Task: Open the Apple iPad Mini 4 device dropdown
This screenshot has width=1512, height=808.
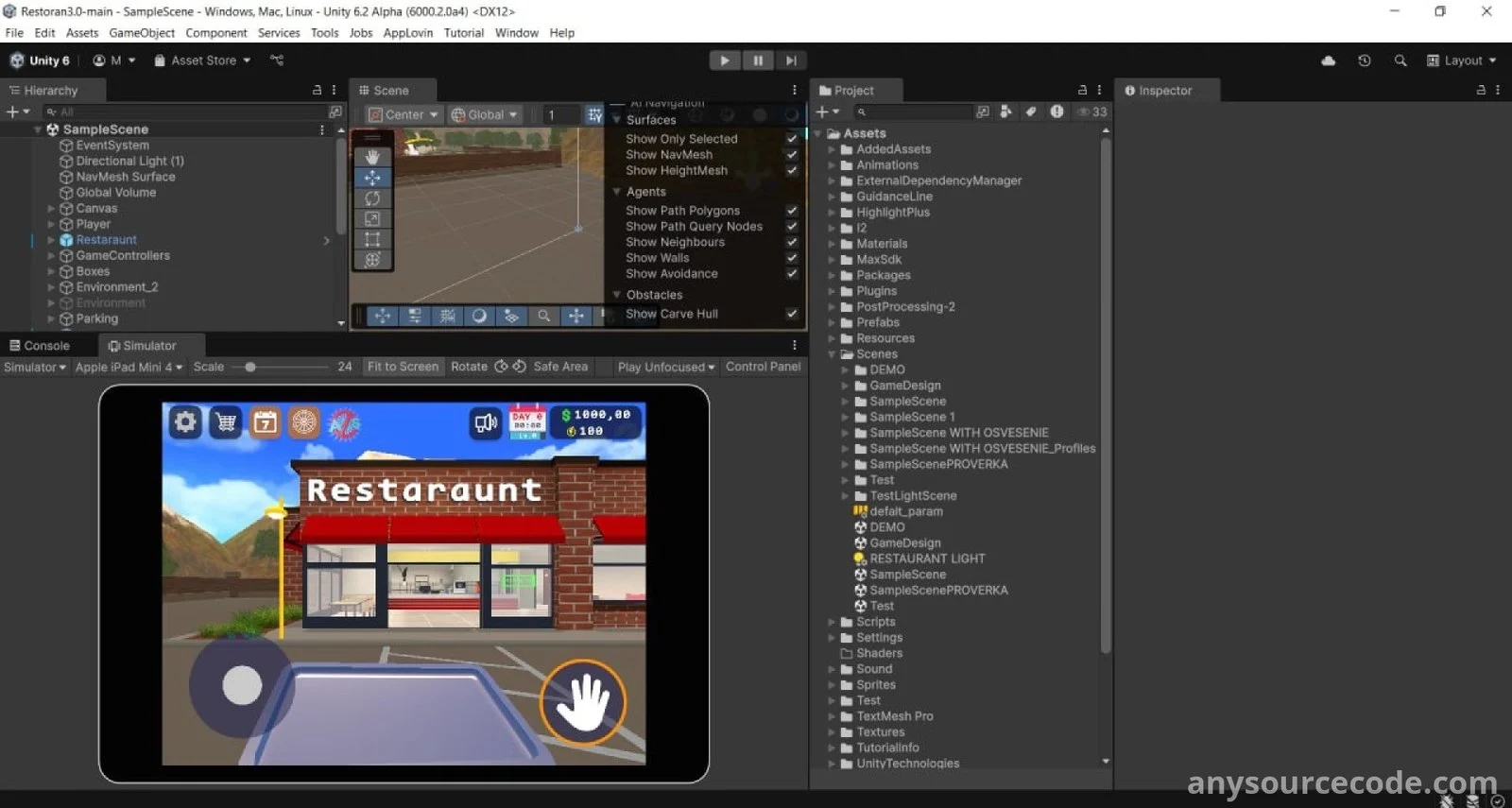Action: tap(129, 367)
